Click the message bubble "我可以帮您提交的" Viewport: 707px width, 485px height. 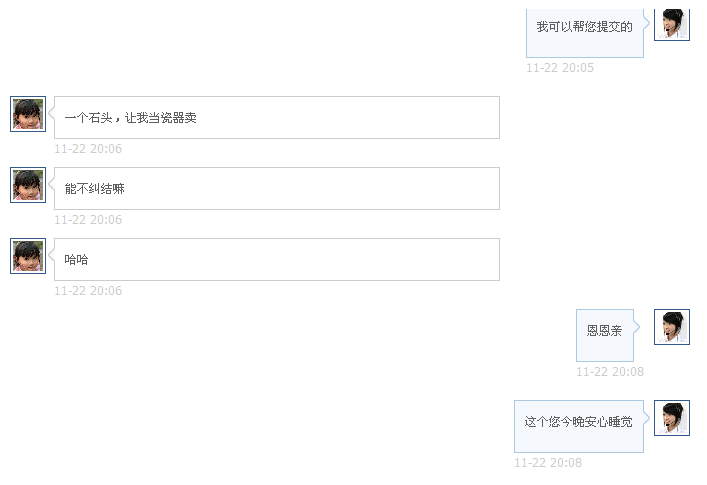coord(585,27)
